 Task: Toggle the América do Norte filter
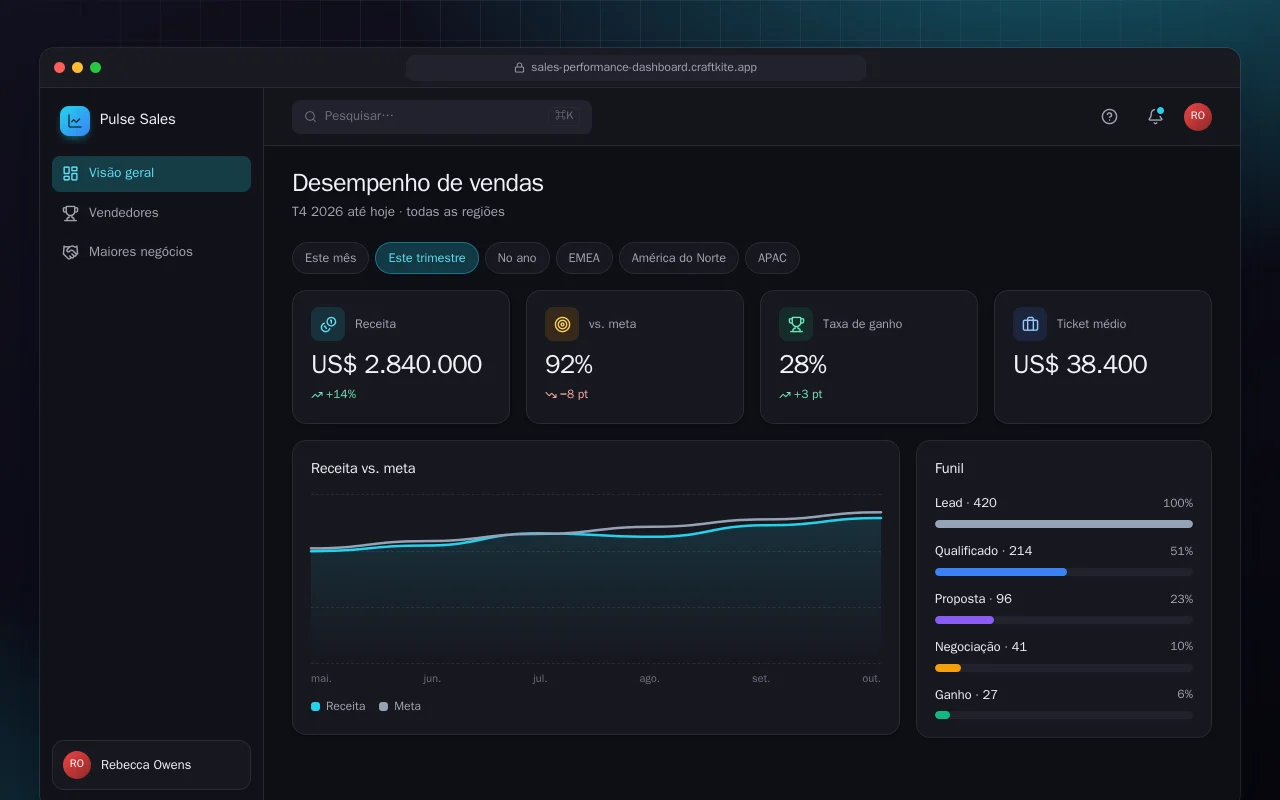679,258
